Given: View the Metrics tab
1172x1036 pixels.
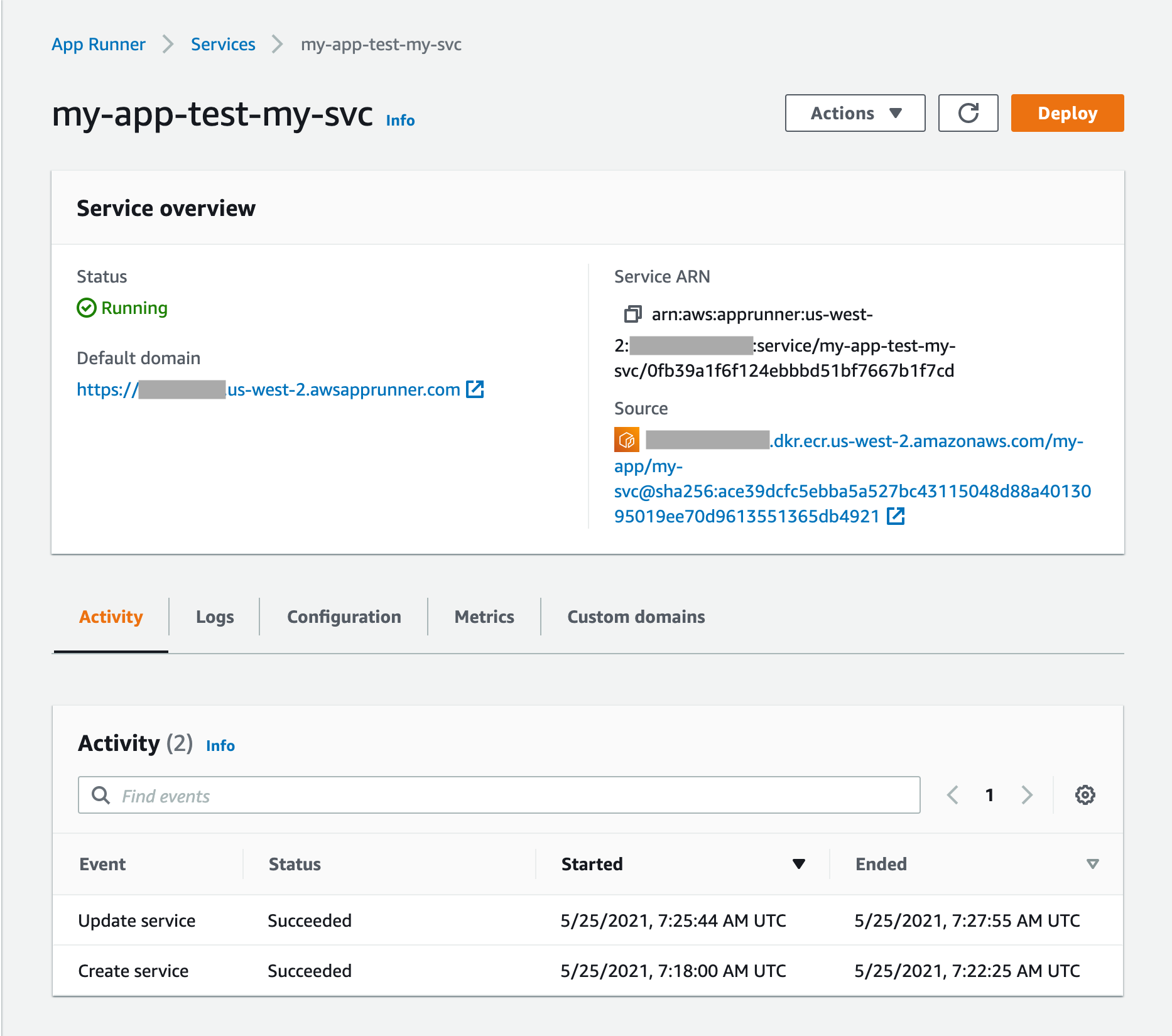Looking at the screenshot, I should [x=484, y=617].
